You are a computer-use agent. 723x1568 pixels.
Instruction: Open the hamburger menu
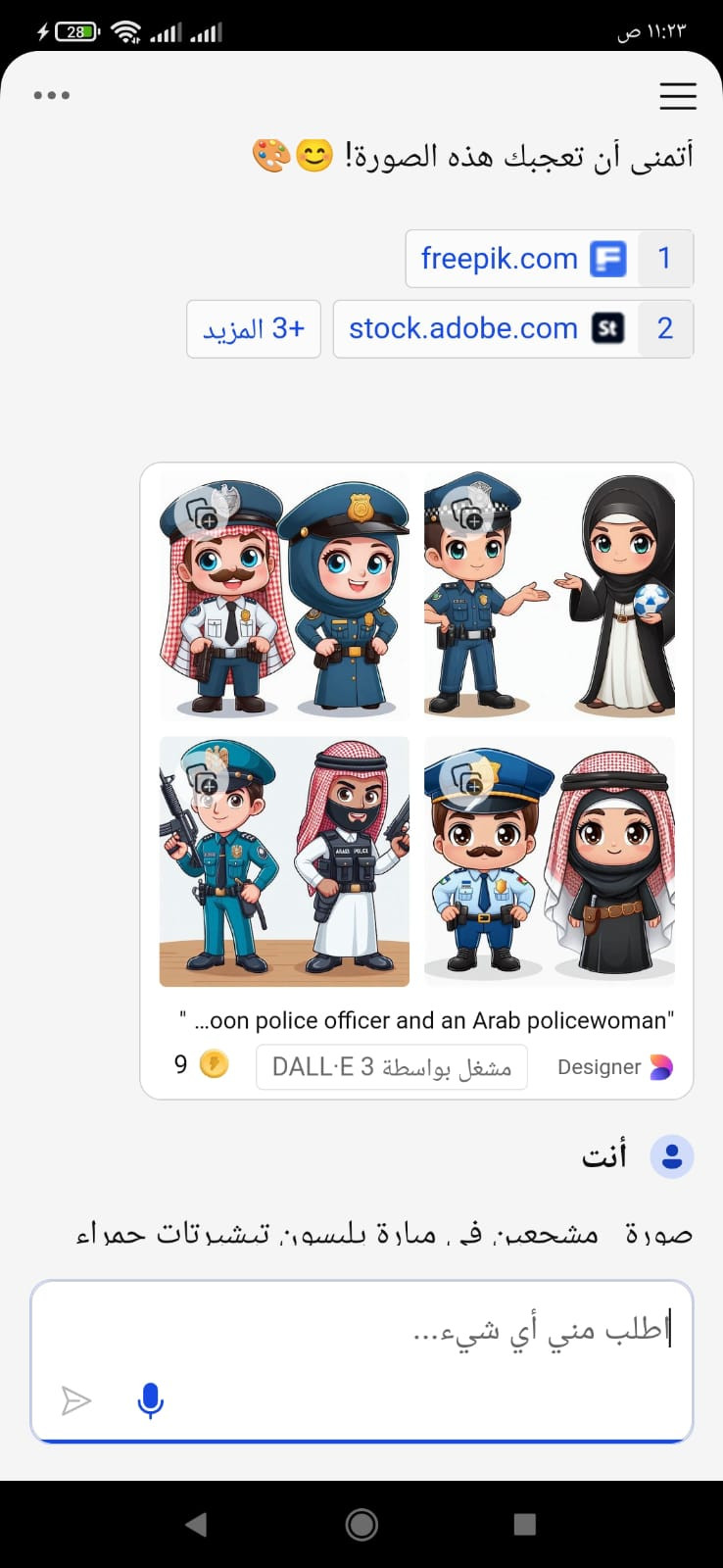(x=678, y=96)
